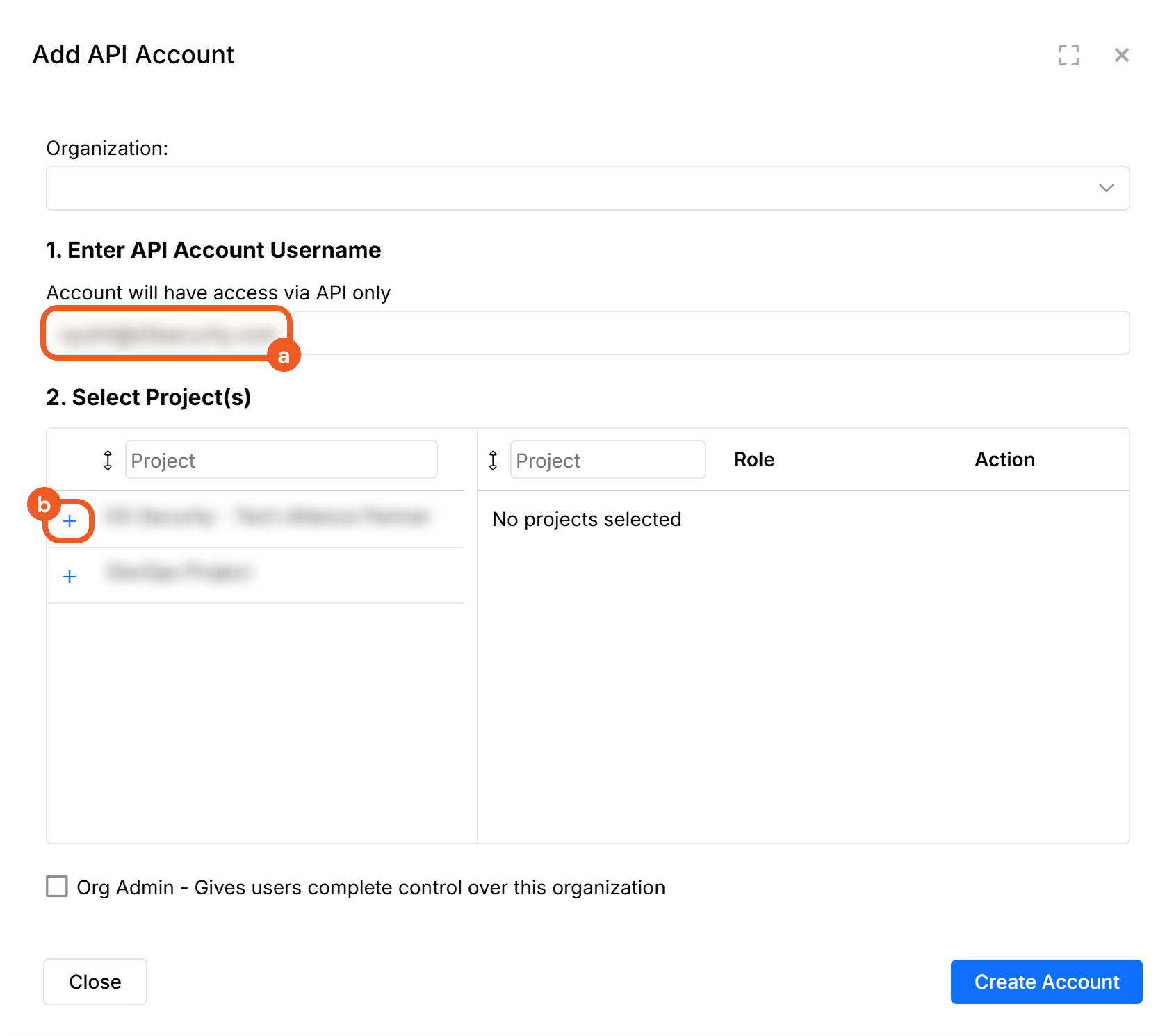
Task: Tick the Org Admin checkbox
Action: 57,887
